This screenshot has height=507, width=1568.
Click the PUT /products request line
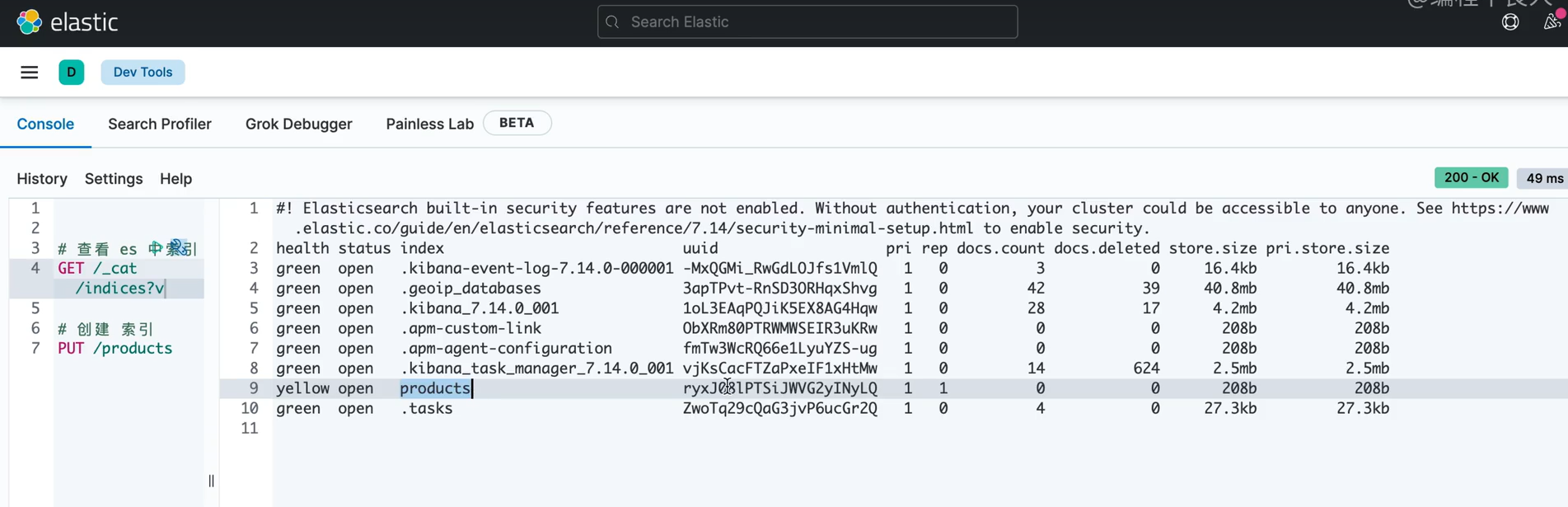click(115, 349)
